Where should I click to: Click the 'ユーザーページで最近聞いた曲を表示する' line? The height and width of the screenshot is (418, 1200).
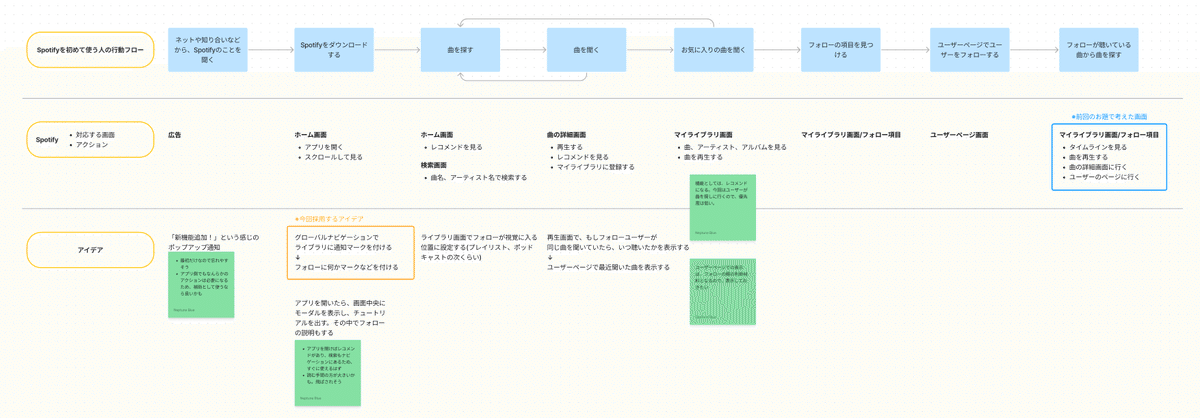[608, 268]
